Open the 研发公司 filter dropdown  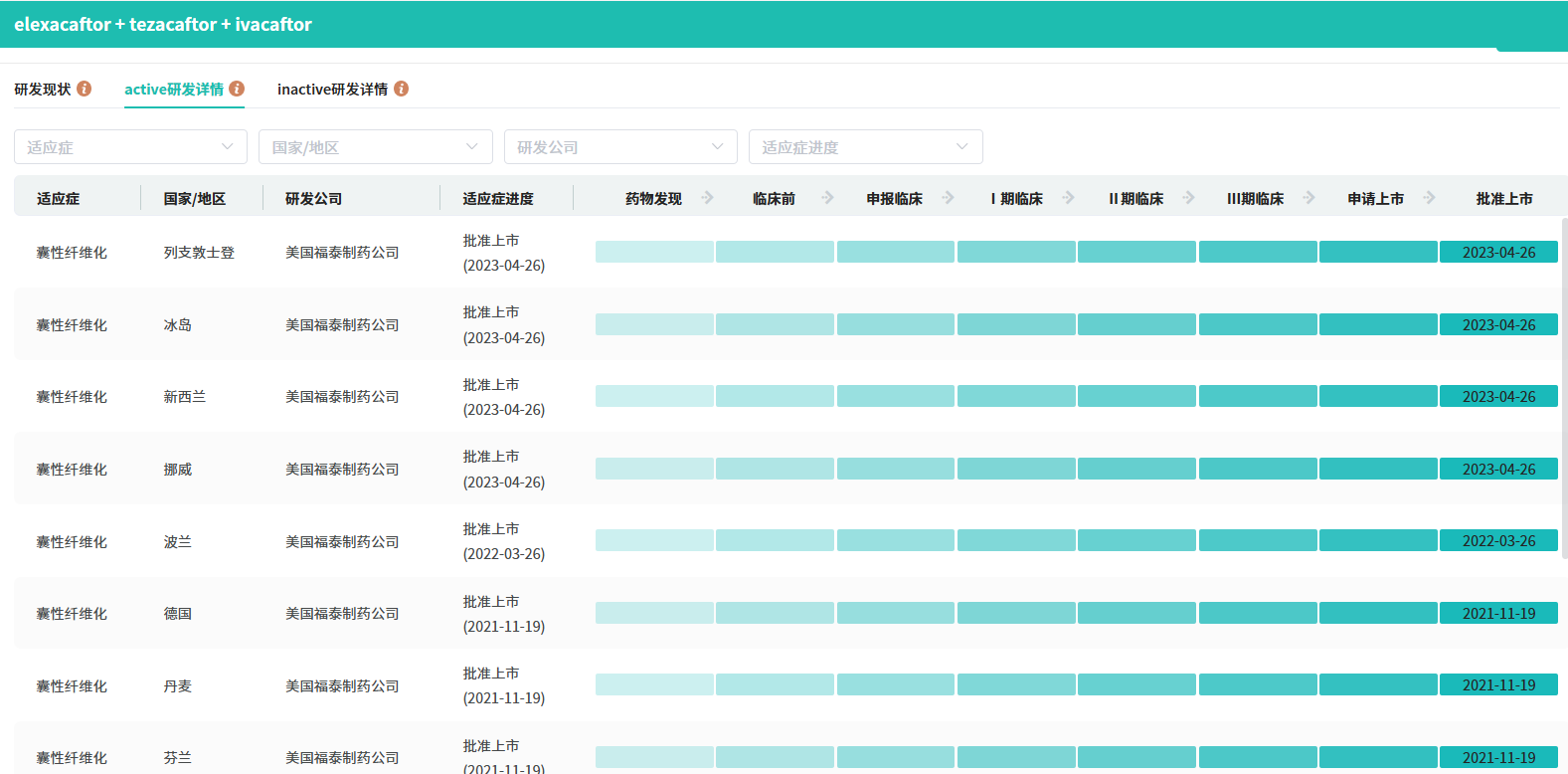[x=620, y=147]
